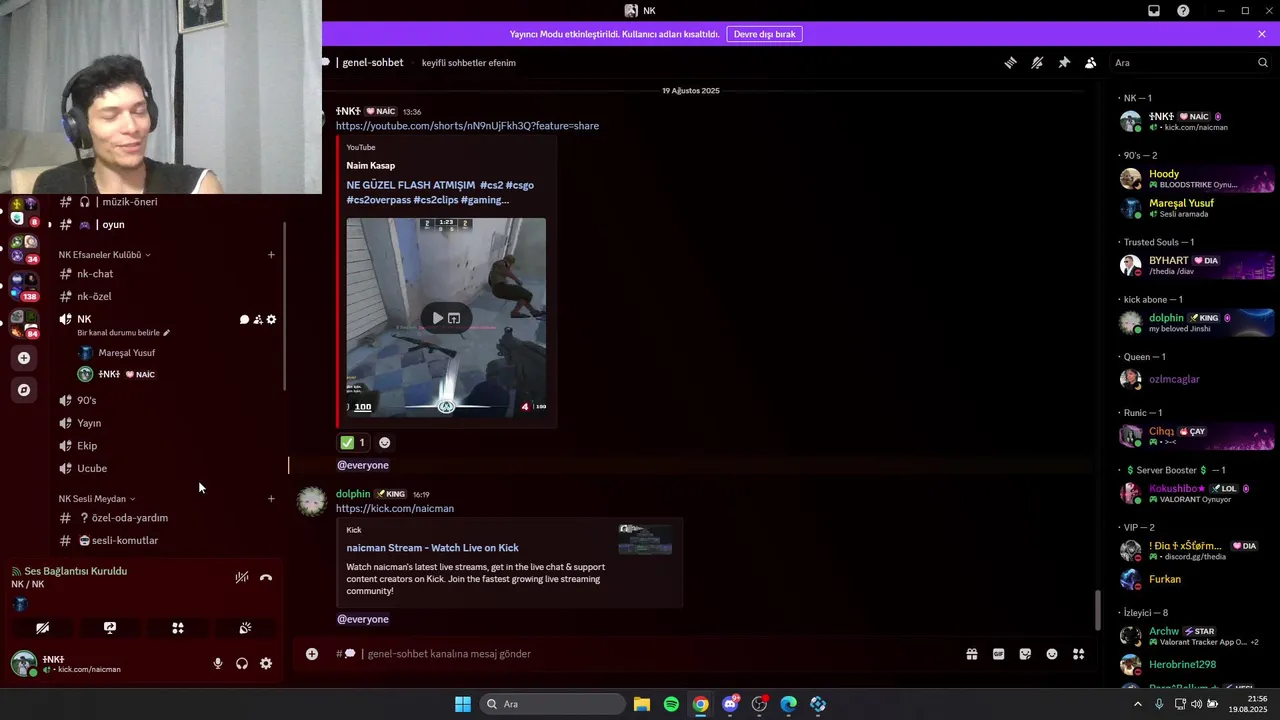Open the kick.com/naicman link
The height and width of the screenshot is (720, 1280).
pos(395,508)
